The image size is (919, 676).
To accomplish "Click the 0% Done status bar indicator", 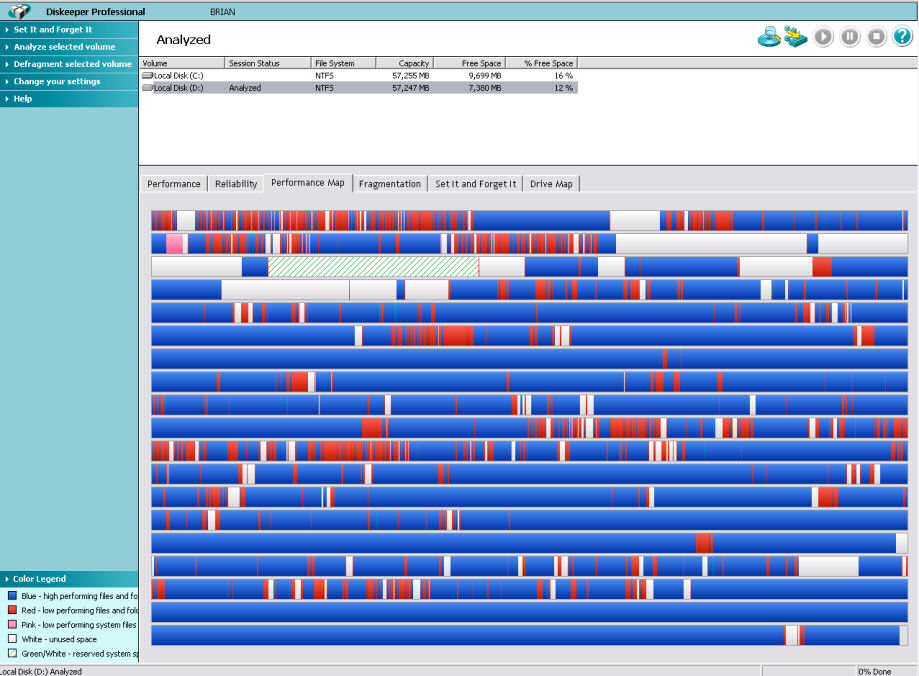I will point(874,671).
